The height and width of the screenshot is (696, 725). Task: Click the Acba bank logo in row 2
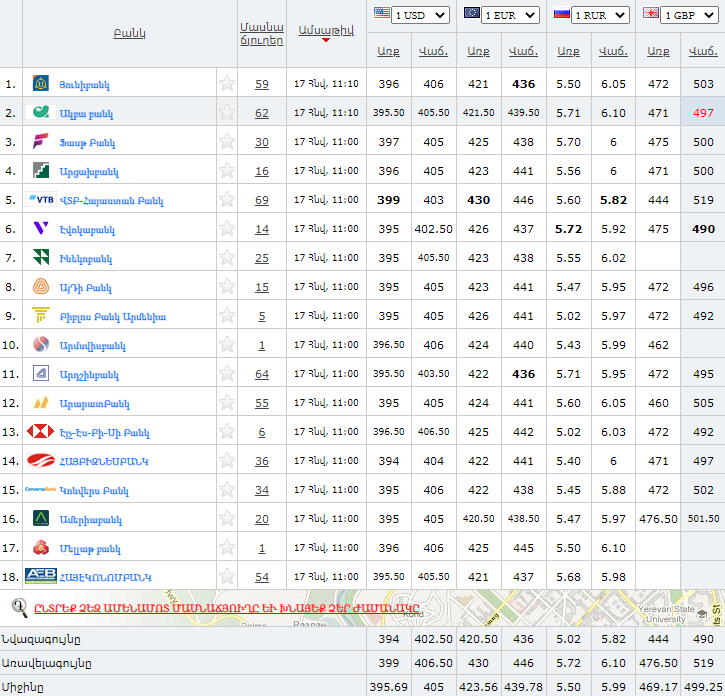click(x=41, y=112)
